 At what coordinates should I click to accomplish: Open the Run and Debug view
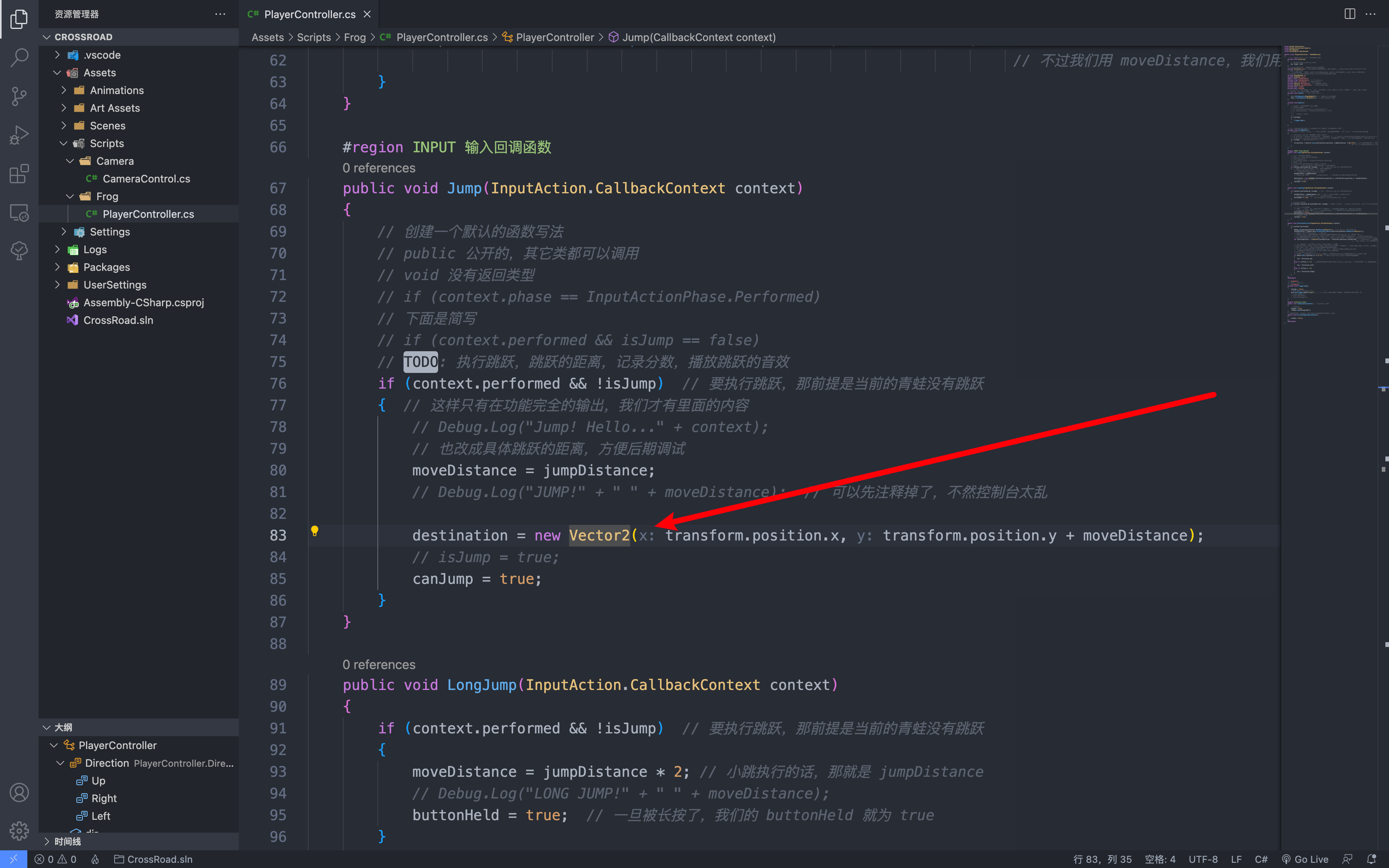19,135
